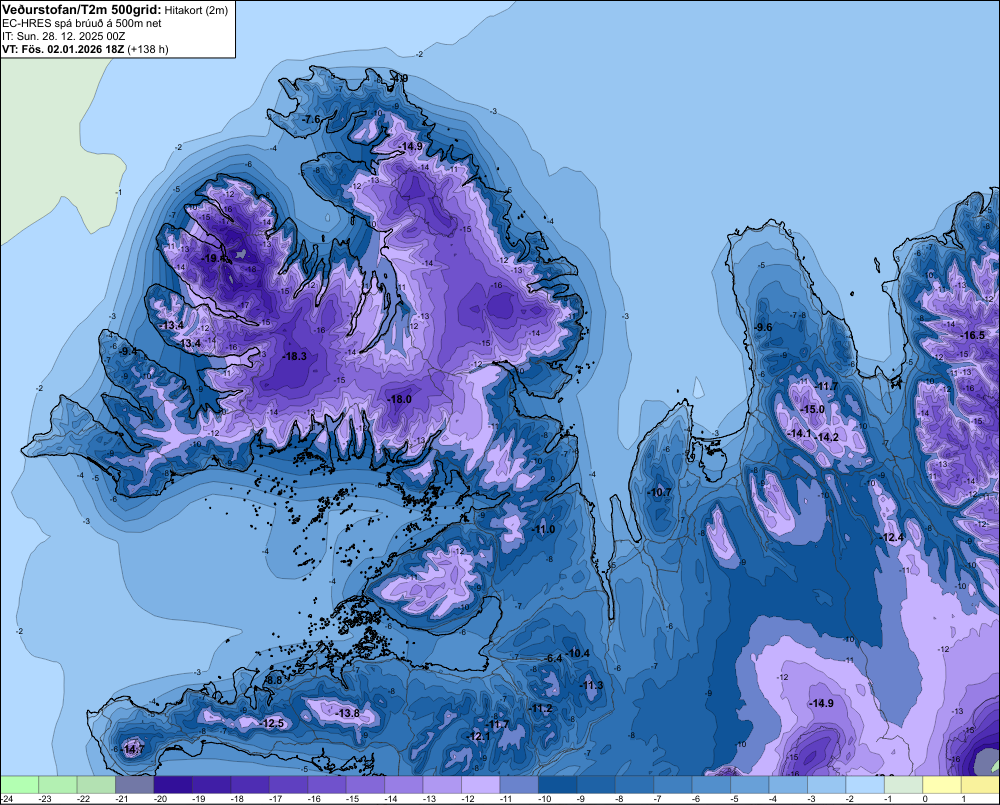Click the map temperature value '-11.3'
This screenshot has height=805, width=1000.
click(591, 685)
